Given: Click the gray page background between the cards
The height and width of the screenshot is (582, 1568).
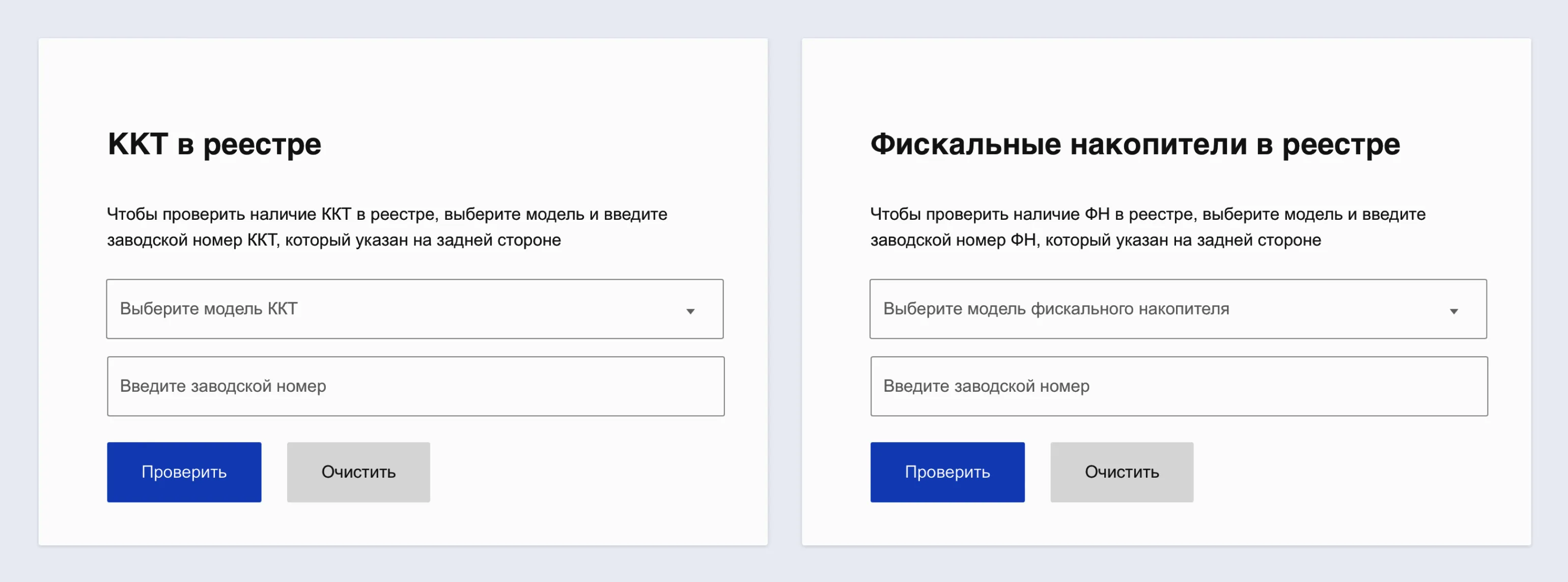Looking at the screenshot, I should pos(785,292).
